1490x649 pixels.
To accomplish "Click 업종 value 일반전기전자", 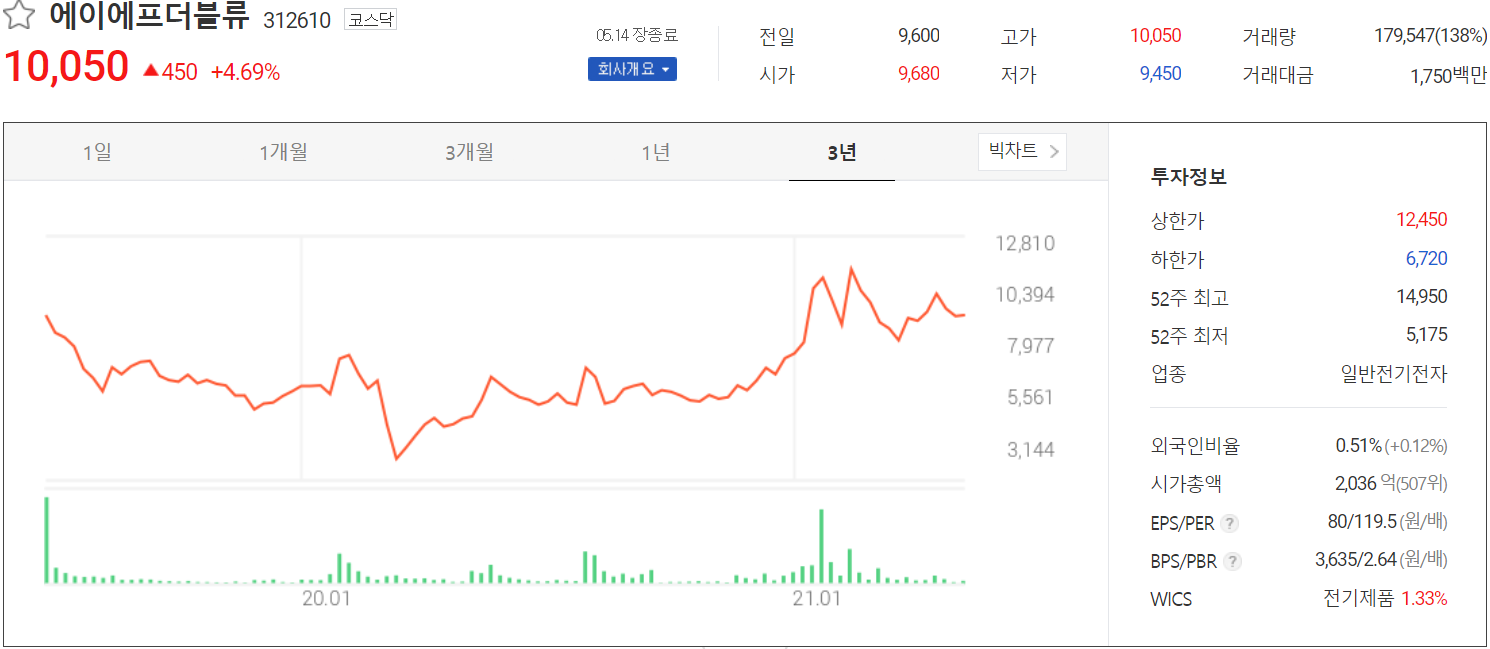I will pyautogui.click(x=1394, y=374).
